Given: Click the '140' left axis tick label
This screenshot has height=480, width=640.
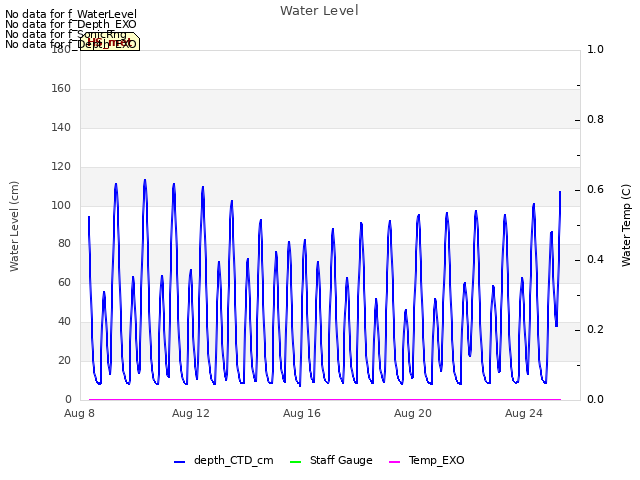Looking at the screenshot, I should [x=61, y=128].
